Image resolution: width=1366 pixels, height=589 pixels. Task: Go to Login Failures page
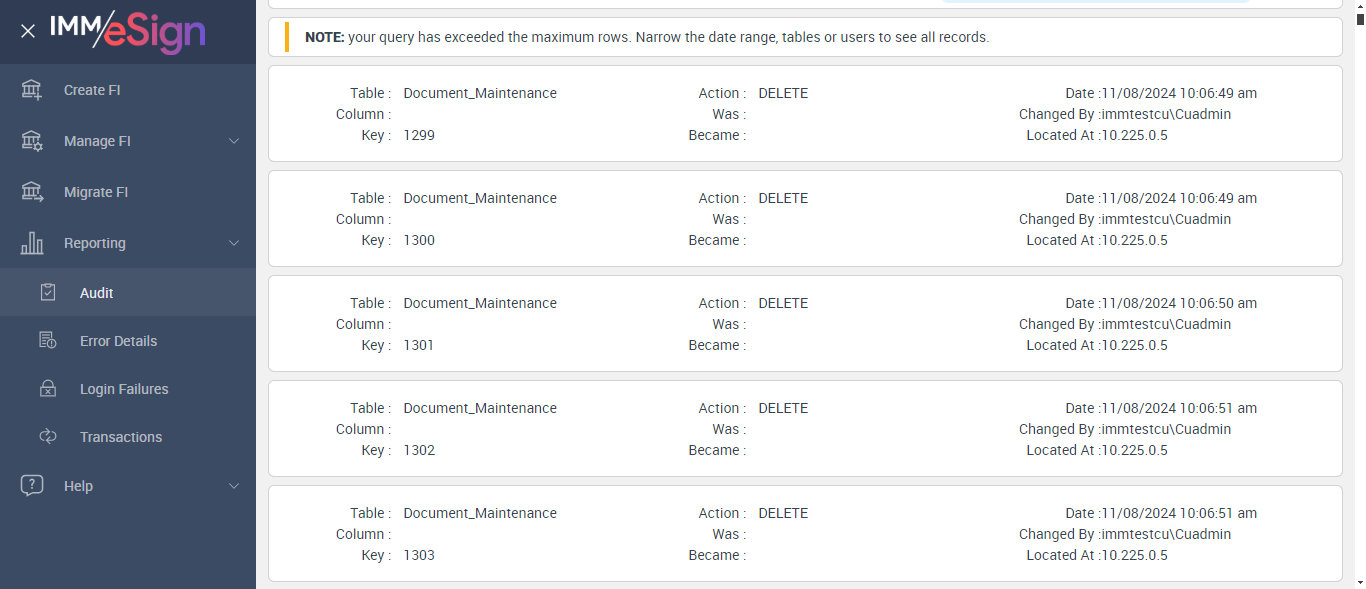coord(124,389)
